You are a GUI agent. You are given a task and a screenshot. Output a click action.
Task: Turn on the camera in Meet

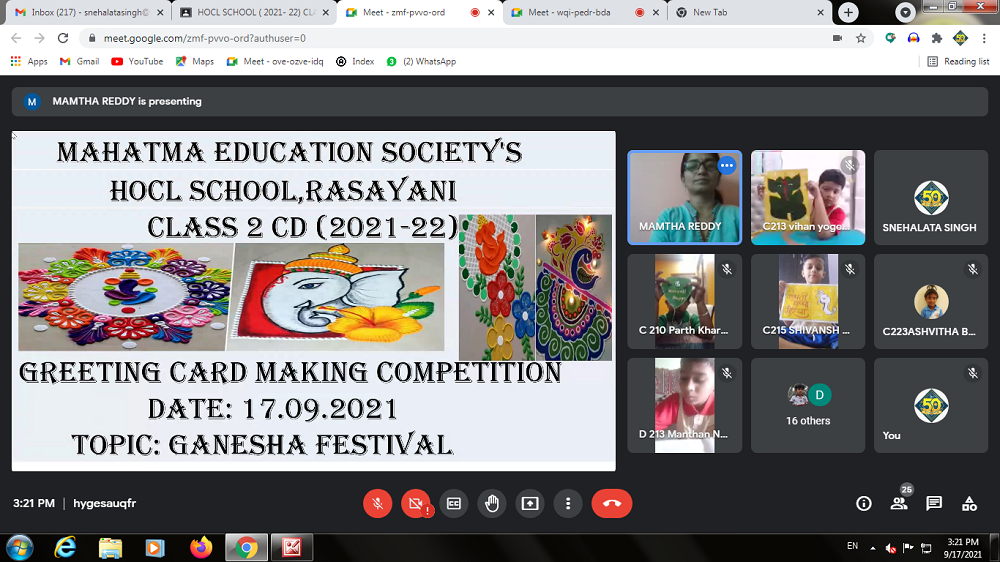(415, 504)
